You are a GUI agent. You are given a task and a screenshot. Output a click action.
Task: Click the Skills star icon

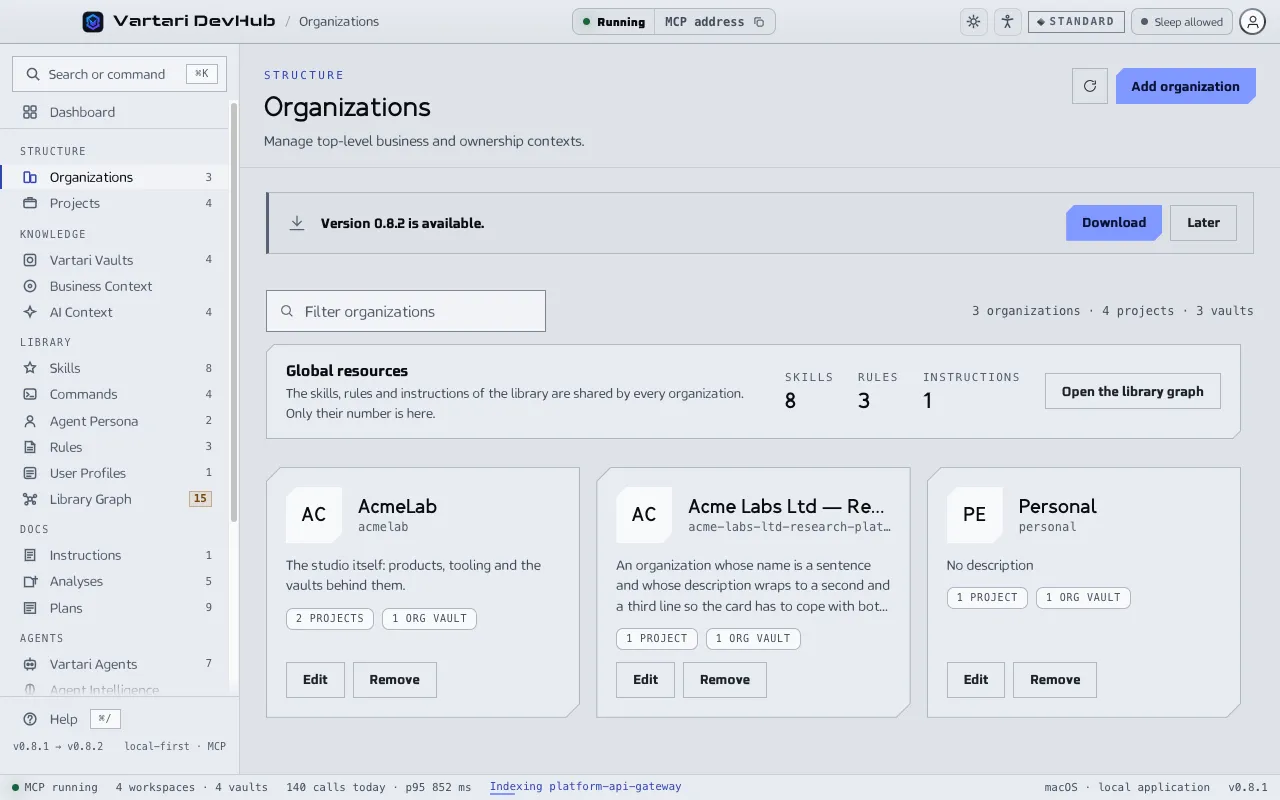click(30, 368)
